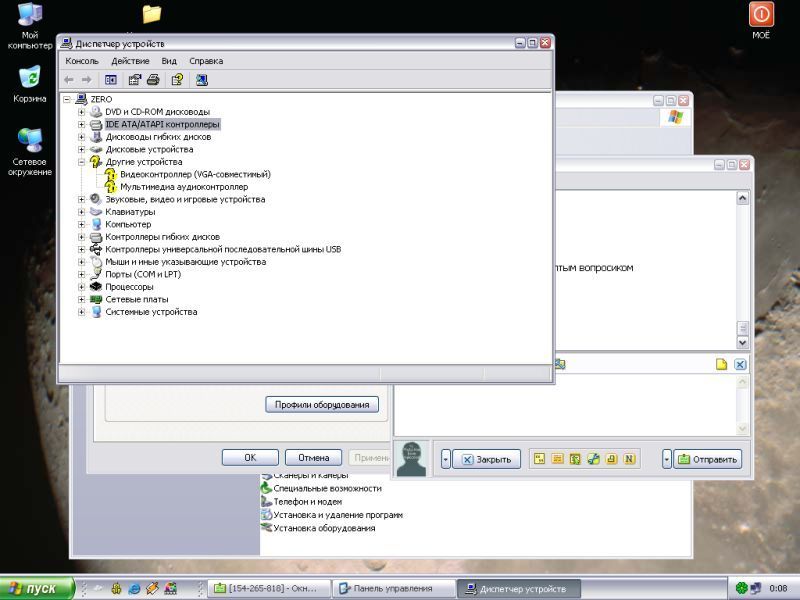The width and height of the screenshot is (800, 600).
Task: Click the yellow note icon in chat window
Action: pyautogui.click(x=720, y=364)
